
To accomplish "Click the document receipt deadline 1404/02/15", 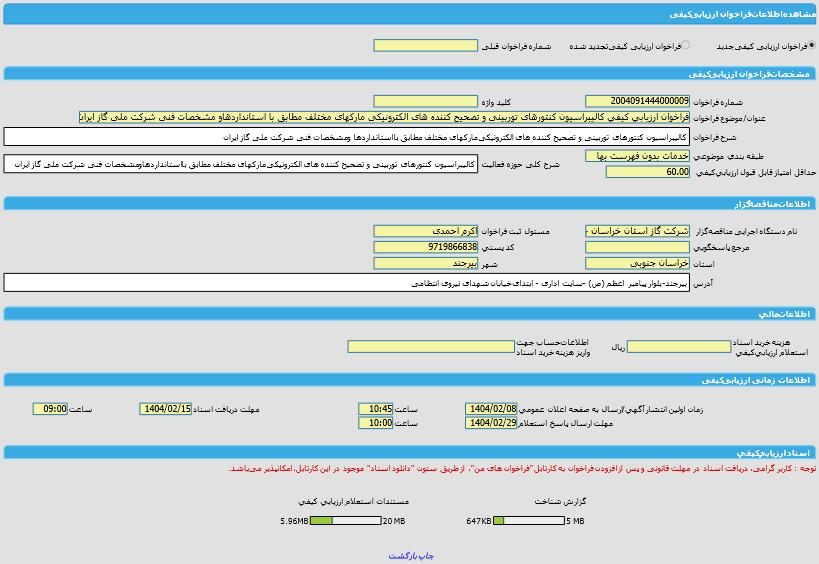I will coord(165,409).
